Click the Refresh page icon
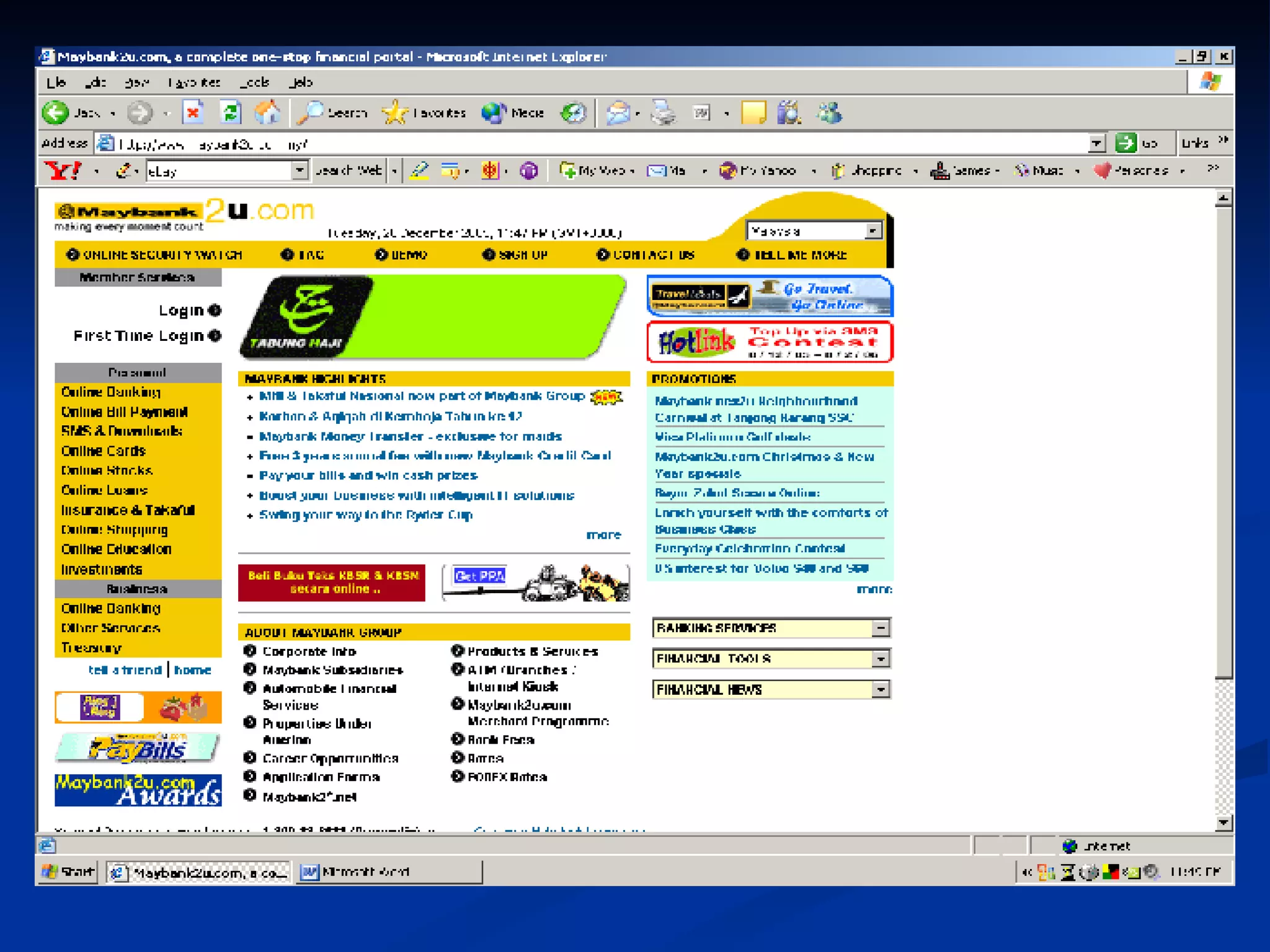1270x952 pixels. (231, 113)
